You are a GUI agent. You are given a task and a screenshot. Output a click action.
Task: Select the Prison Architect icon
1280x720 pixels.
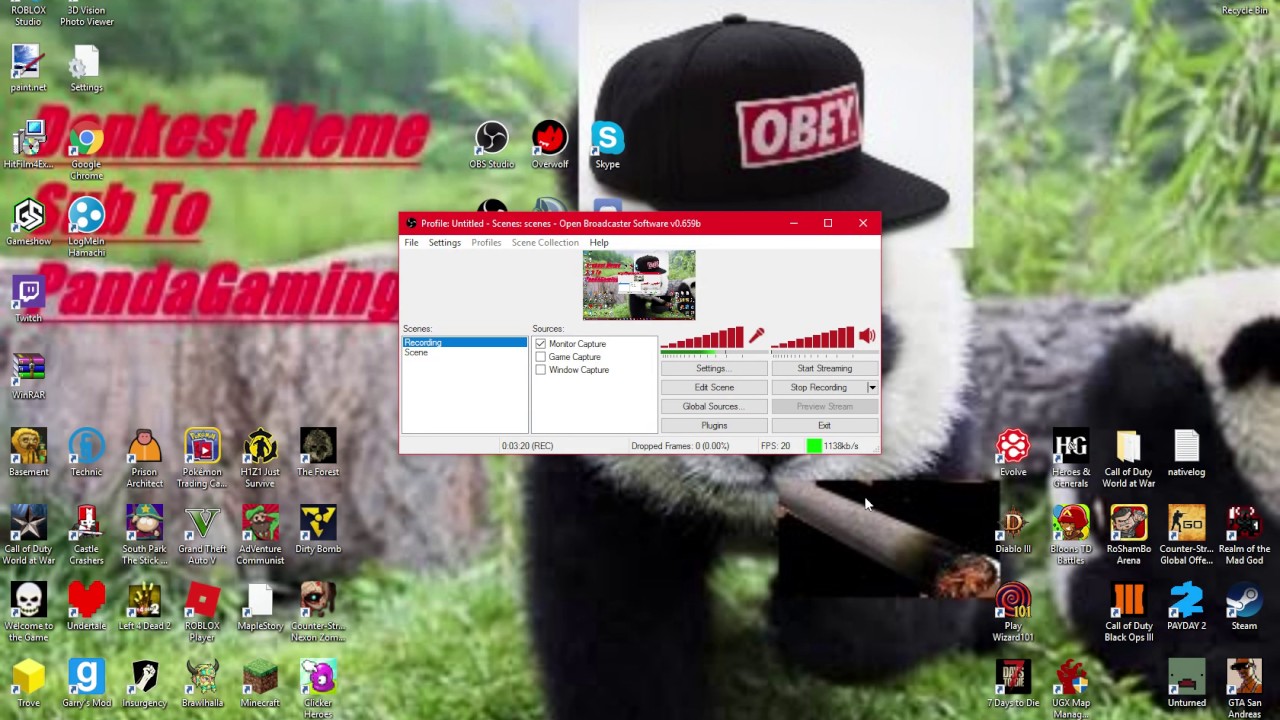pyautogui.click(x=144, y=459)
